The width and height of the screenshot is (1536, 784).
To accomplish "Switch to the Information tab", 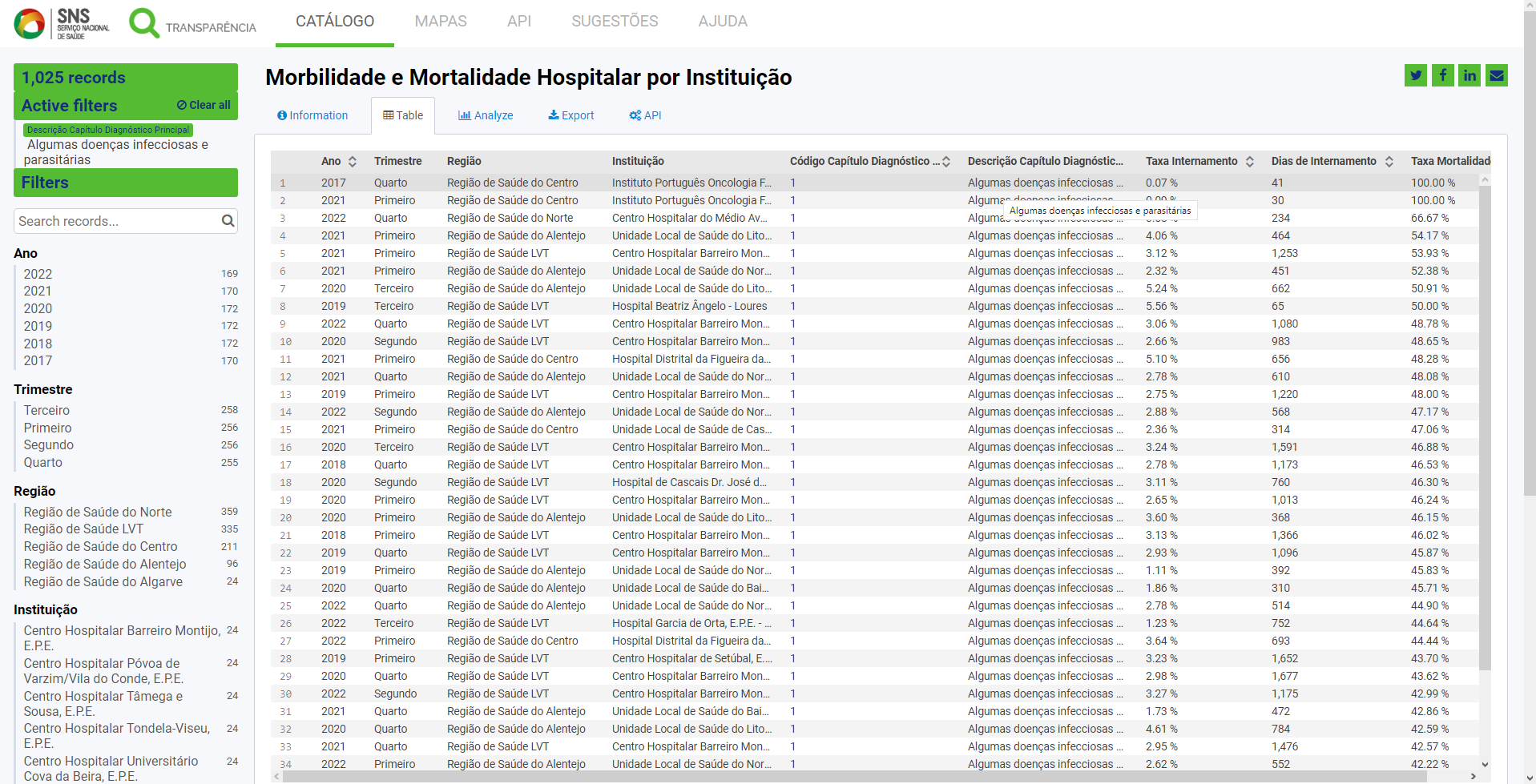I will tap(312, 115).
